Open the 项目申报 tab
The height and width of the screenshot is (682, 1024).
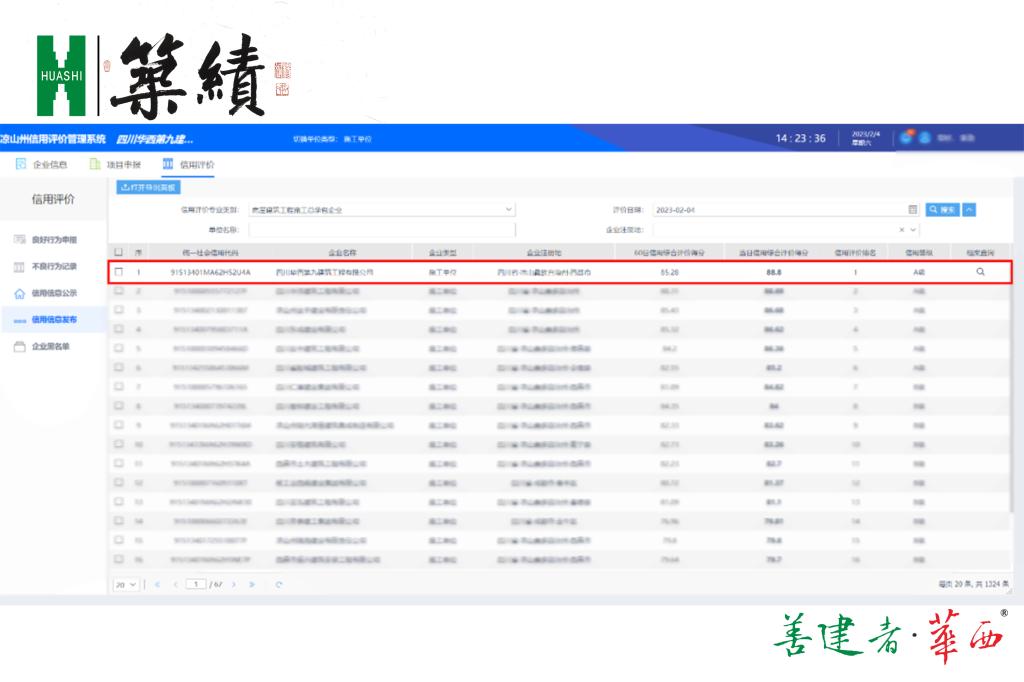116,164
